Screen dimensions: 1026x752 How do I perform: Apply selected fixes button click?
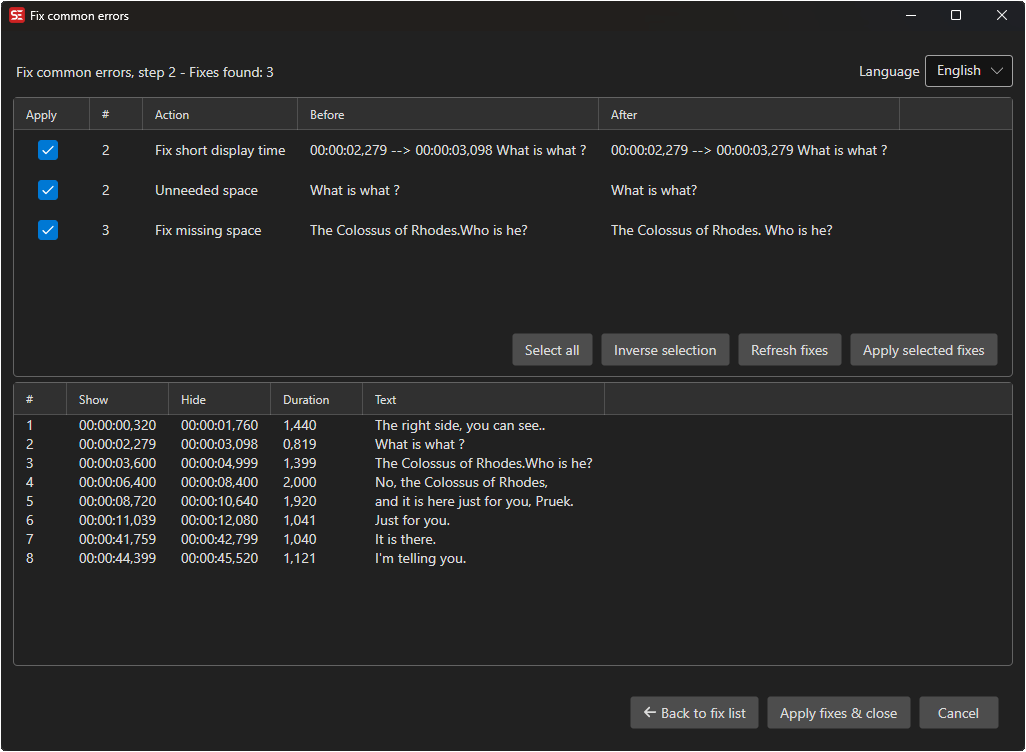[923, 350]
